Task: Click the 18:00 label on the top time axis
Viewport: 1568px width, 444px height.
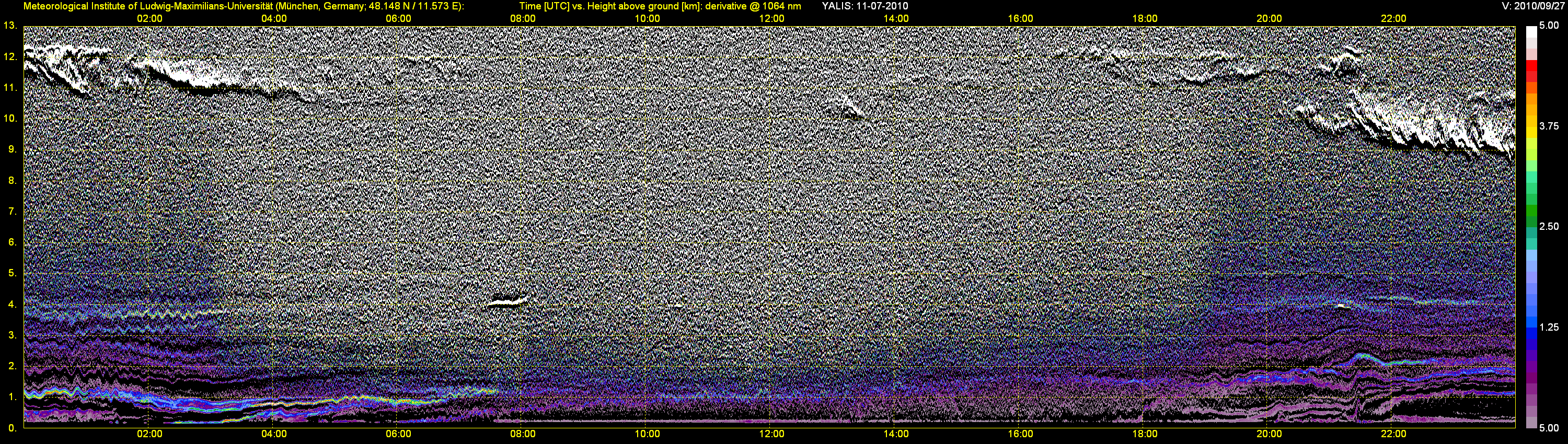Action: (x=1145, y=19)
